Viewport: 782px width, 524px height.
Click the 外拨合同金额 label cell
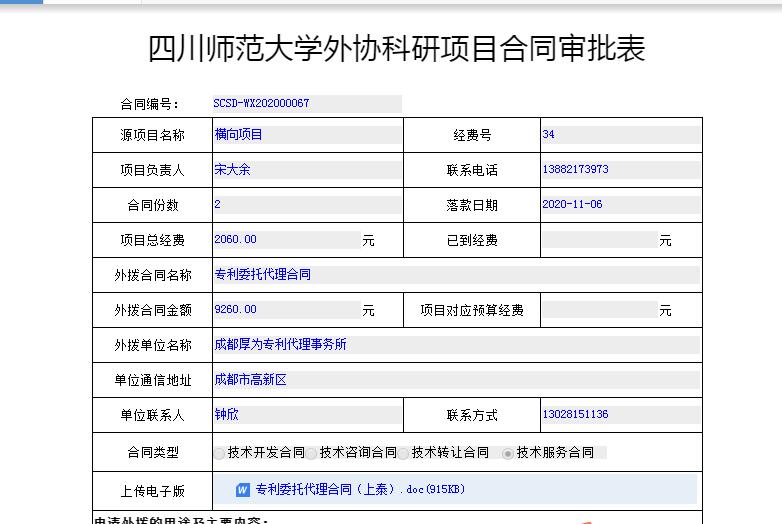click(x=153, y=310)
